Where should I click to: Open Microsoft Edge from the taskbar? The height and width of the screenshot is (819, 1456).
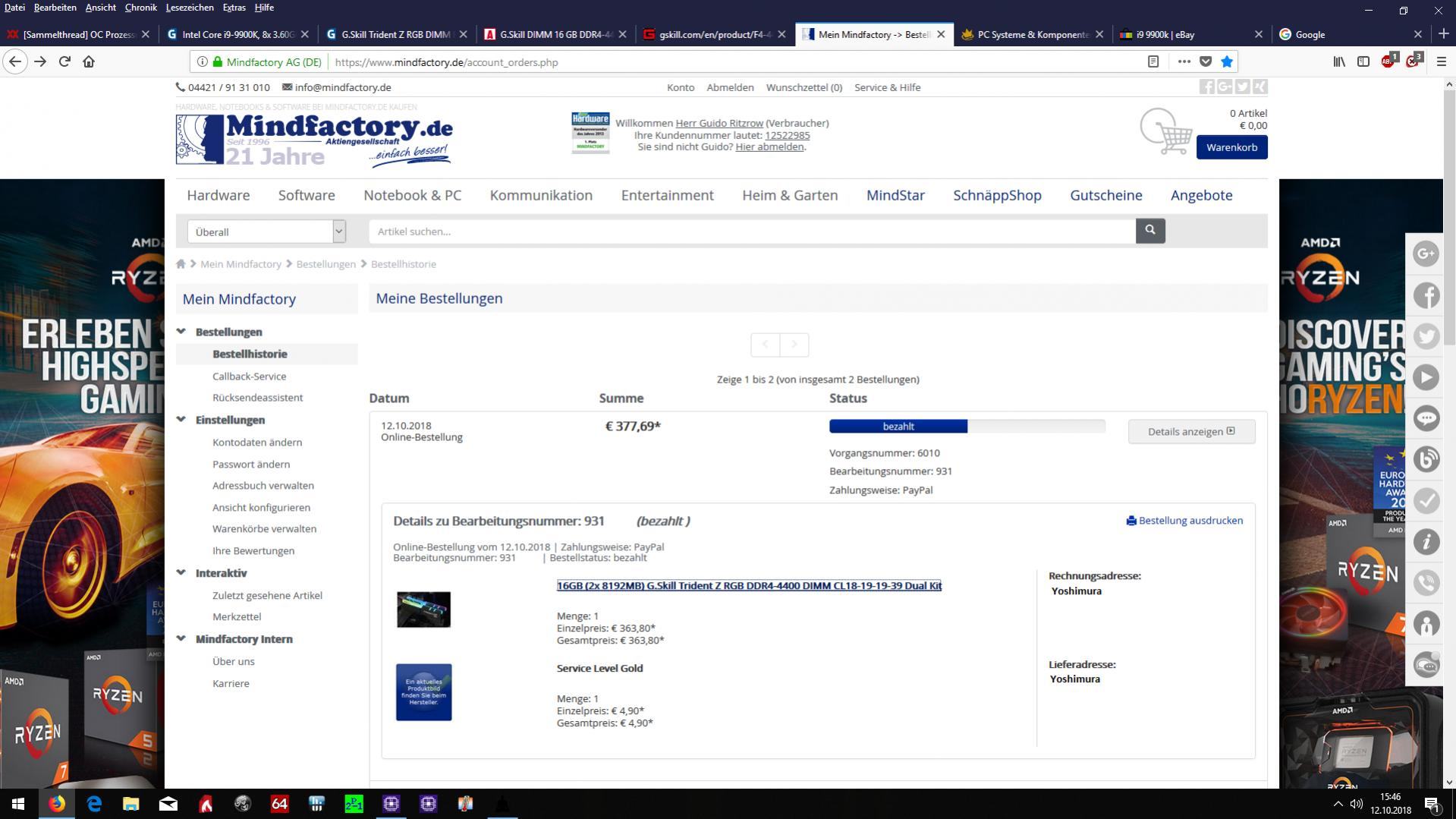94,804
